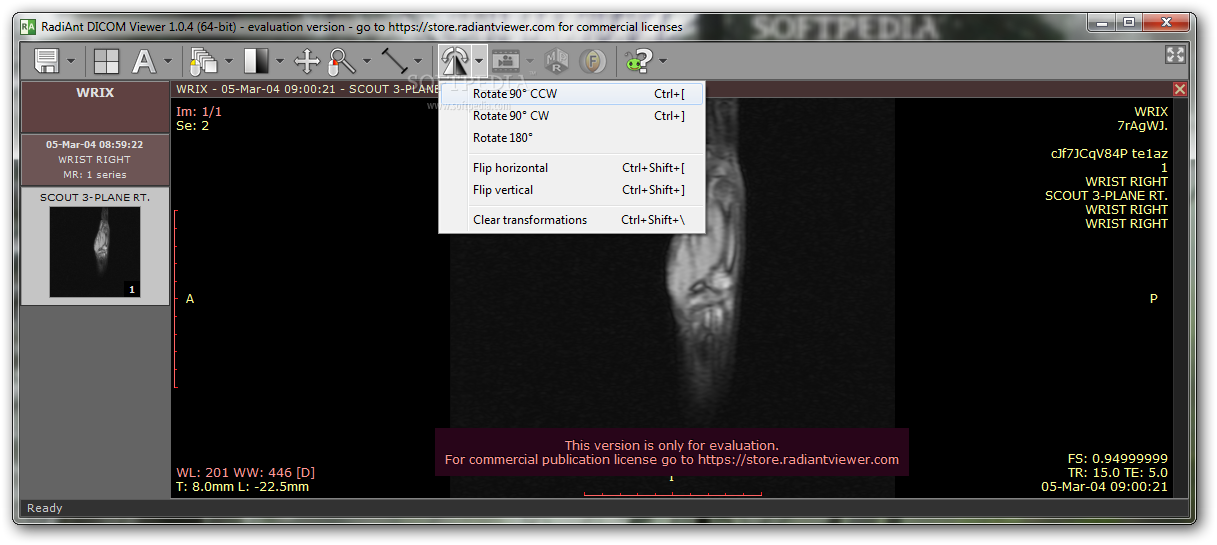Click the green ant help icon

(638, 62)
